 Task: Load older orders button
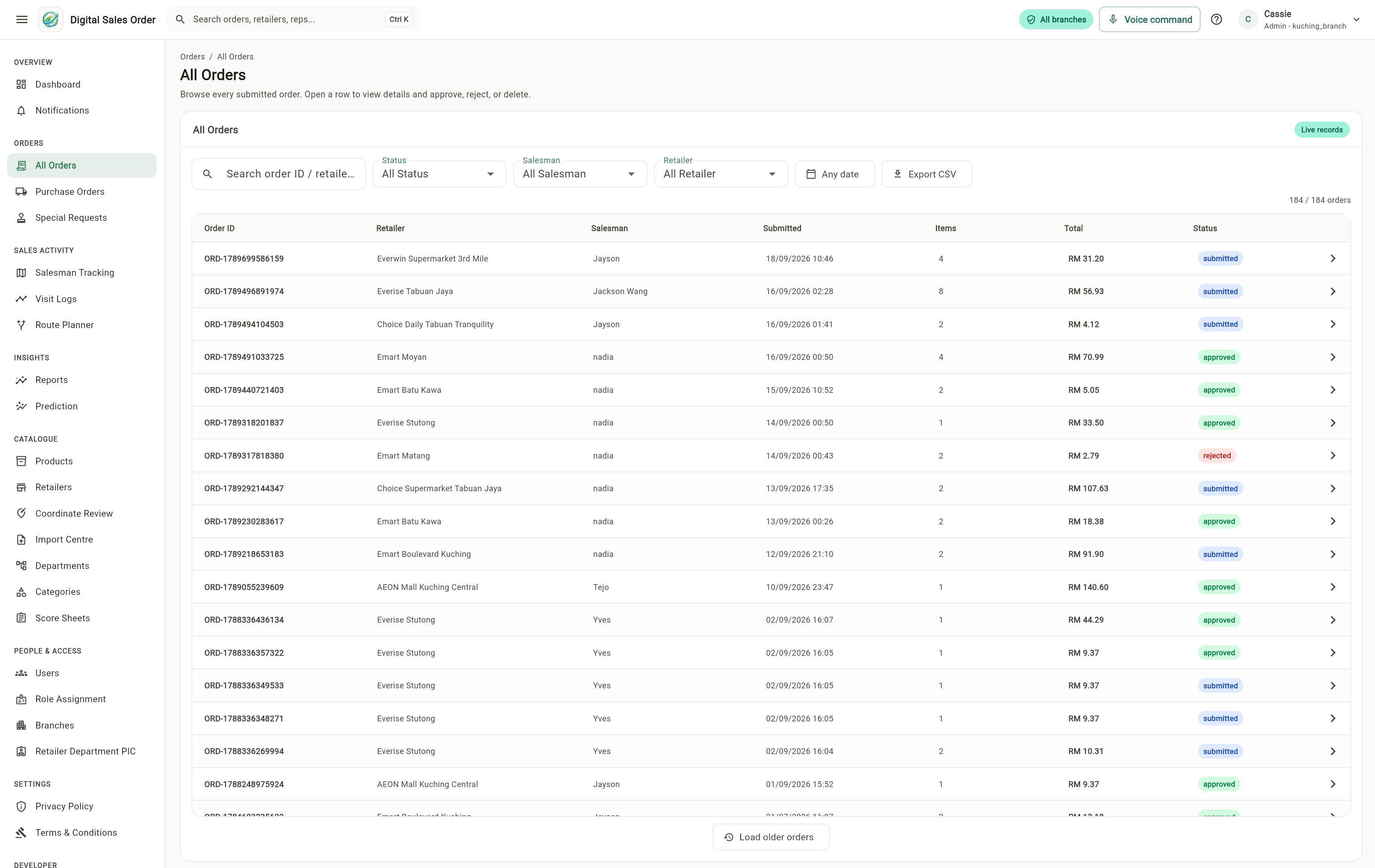(x=771, y=837)
